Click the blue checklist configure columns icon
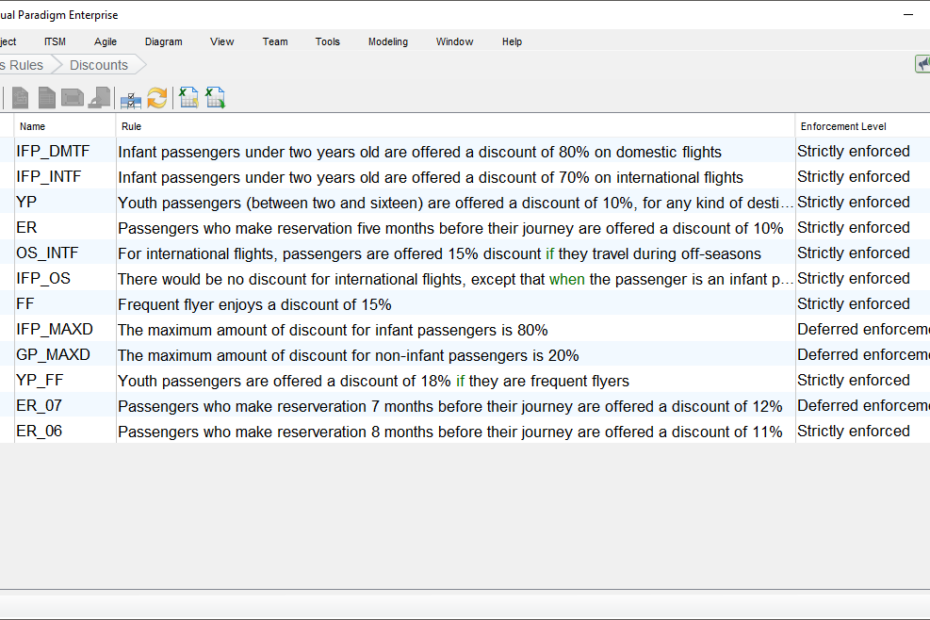Image resolution: width=930 pixels, height=620 pixels. 130,98
